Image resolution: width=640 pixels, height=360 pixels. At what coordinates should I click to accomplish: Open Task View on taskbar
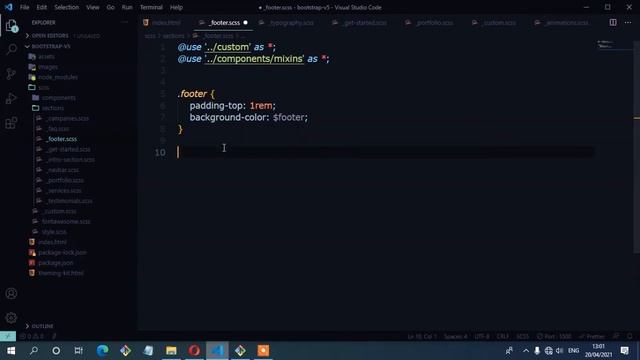[79, 351]
